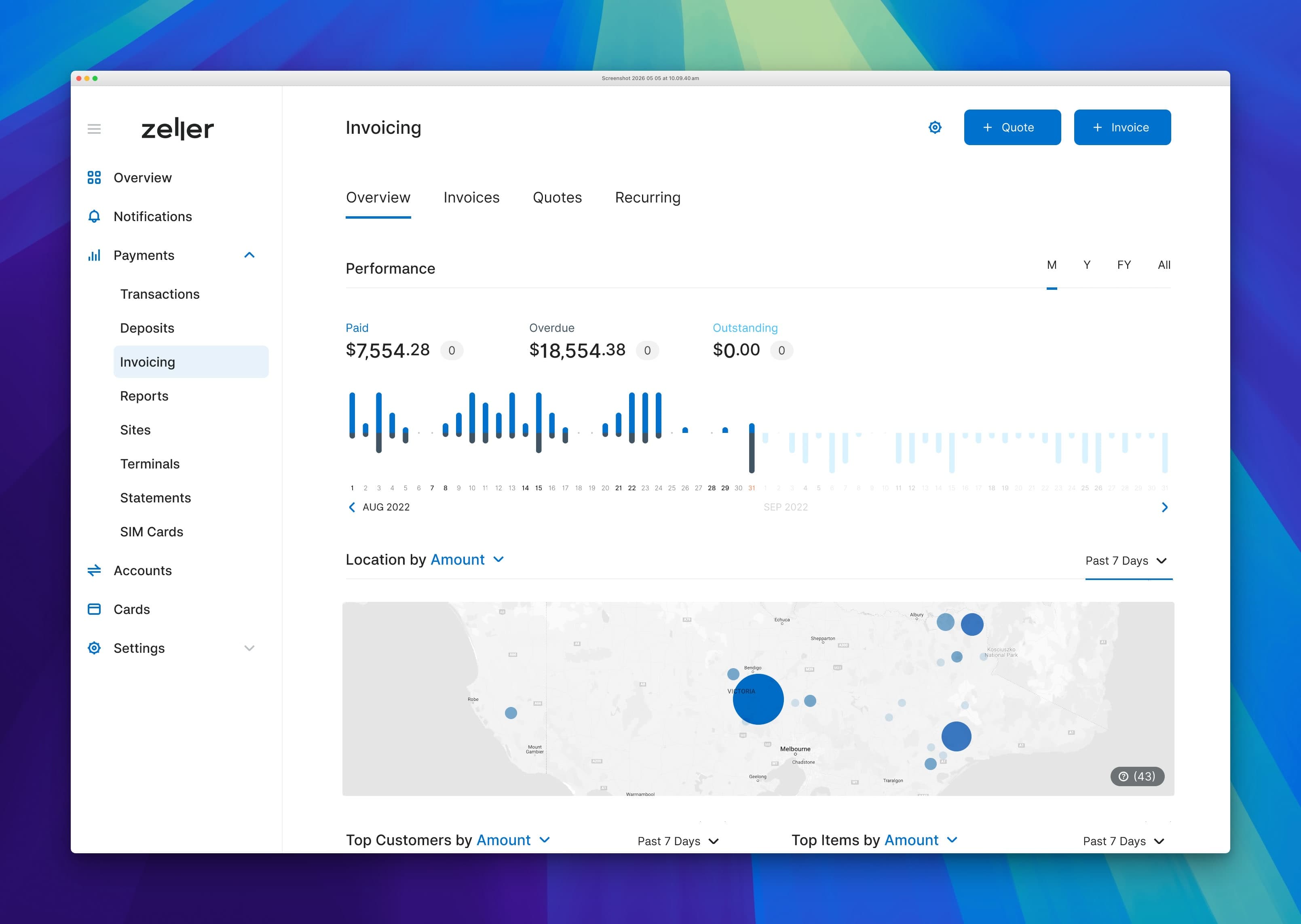Viewport: 1301px width, 924px height.
Task: Toggle the Outstanding series label
Action: (745, 328)
